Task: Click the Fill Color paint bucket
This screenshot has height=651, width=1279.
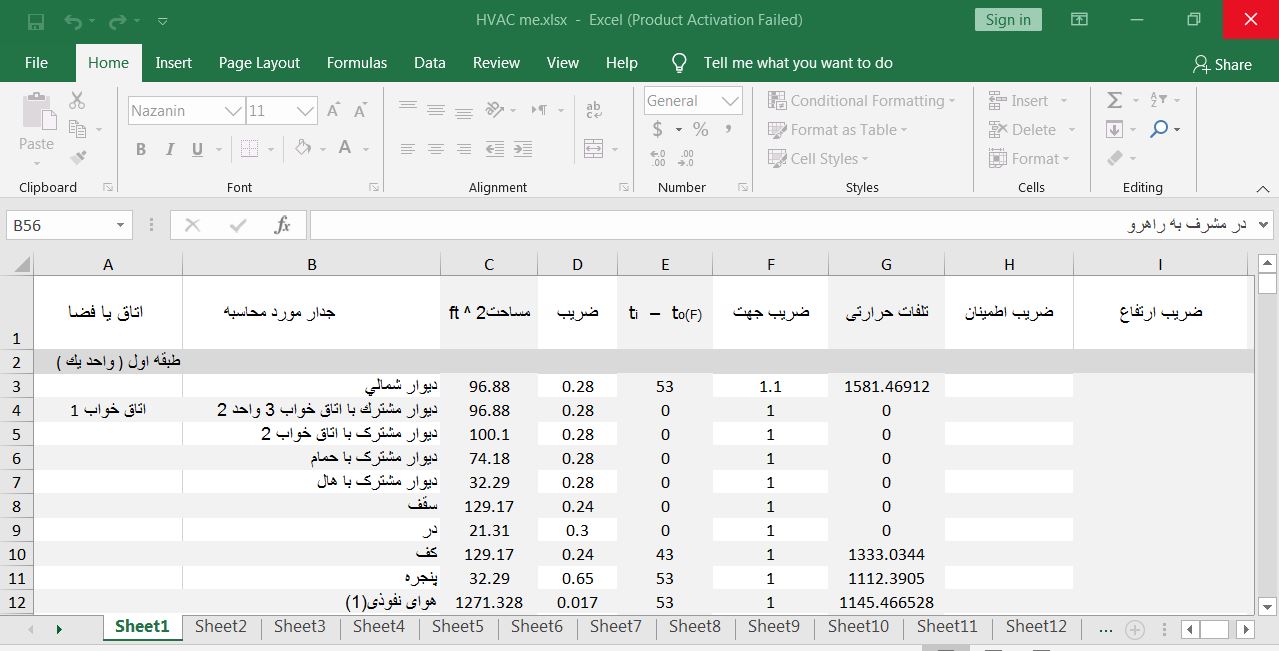Action: pyautogui.click(x=303, y=149)
